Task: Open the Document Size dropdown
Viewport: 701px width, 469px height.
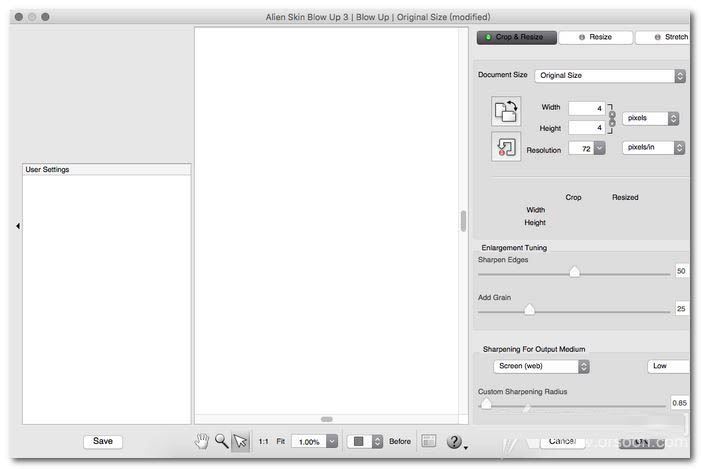Action: pyautogui.click(x=610, y=76)
